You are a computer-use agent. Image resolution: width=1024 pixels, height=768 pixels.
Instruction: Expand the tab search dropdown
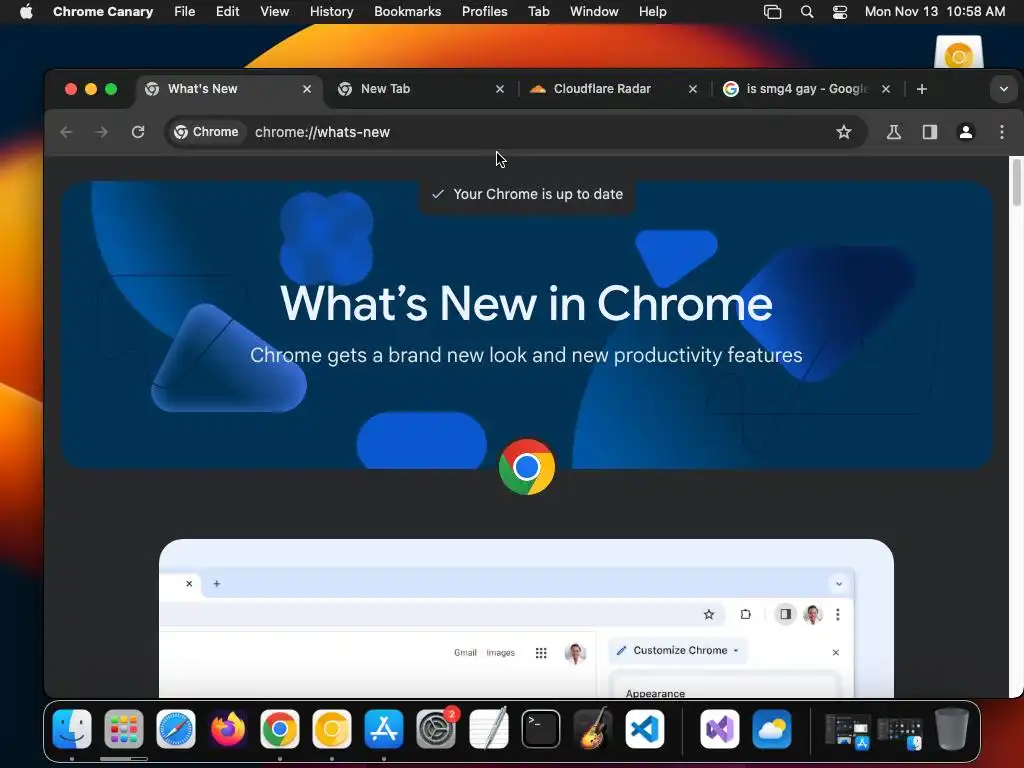click(x=1004, y=89)
